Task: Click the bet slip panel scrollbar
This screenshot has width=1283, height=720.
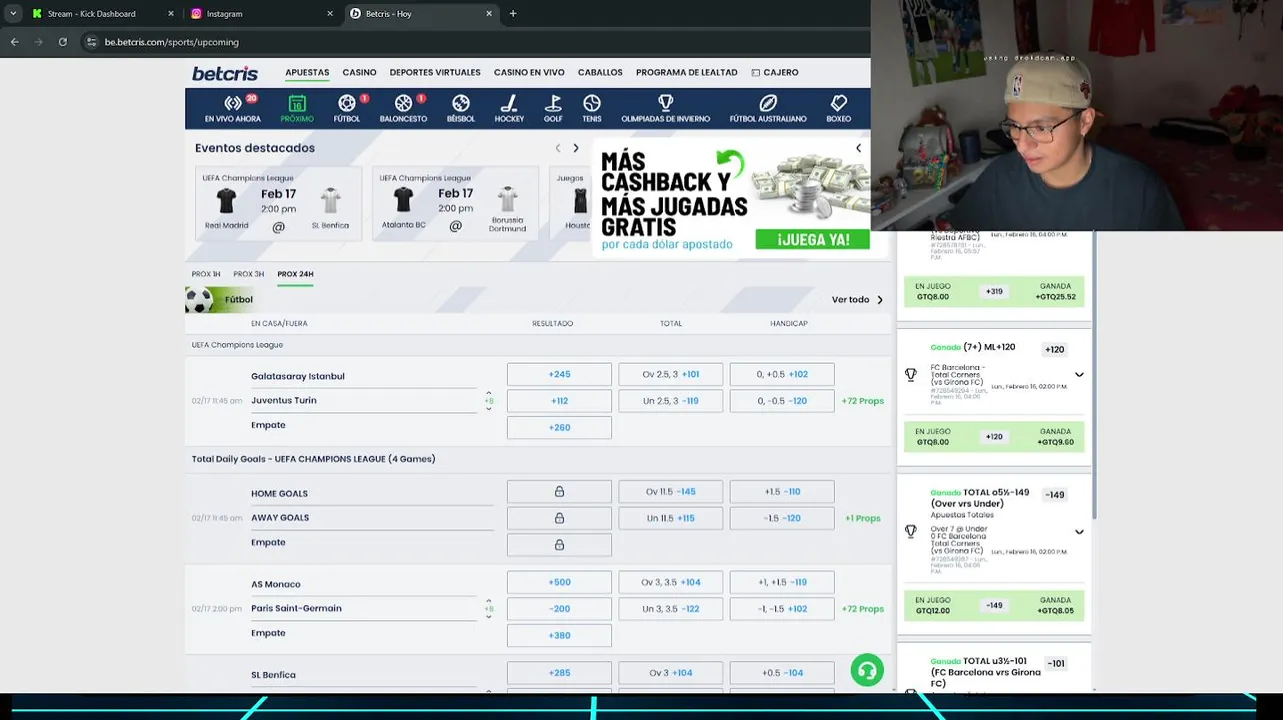Action: coord(1094,375)
